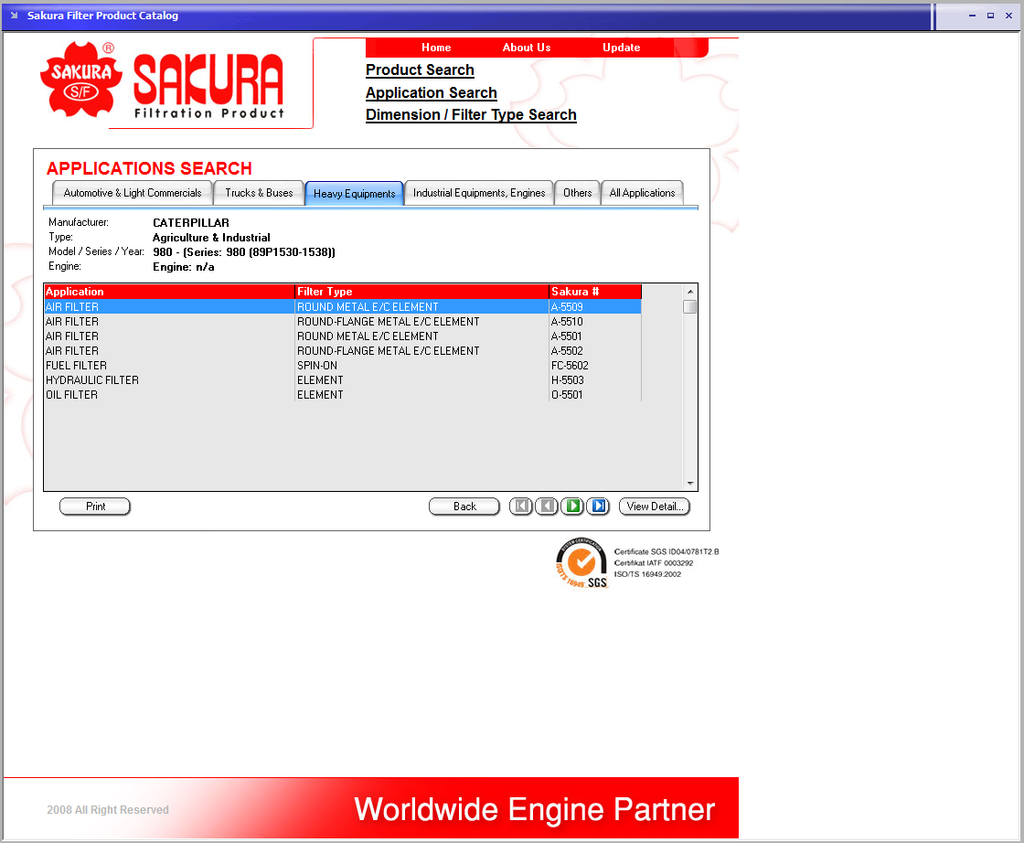
Task: Select row with Sakura A-5502
Action: pyautogui.click(x=343, y=351)
